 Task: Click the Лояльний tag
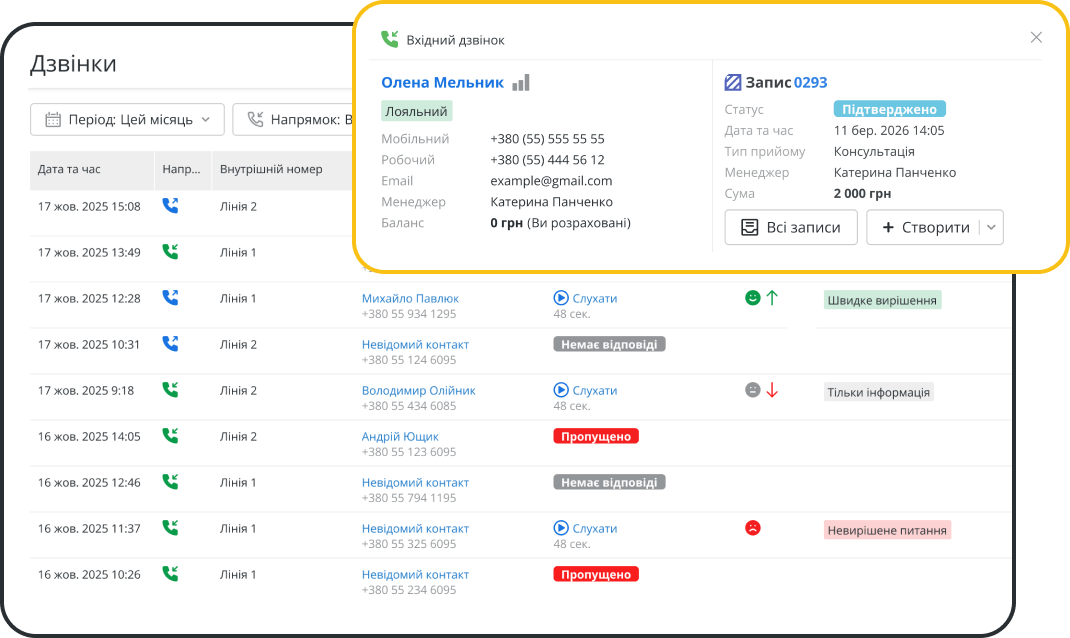point(416,111)
